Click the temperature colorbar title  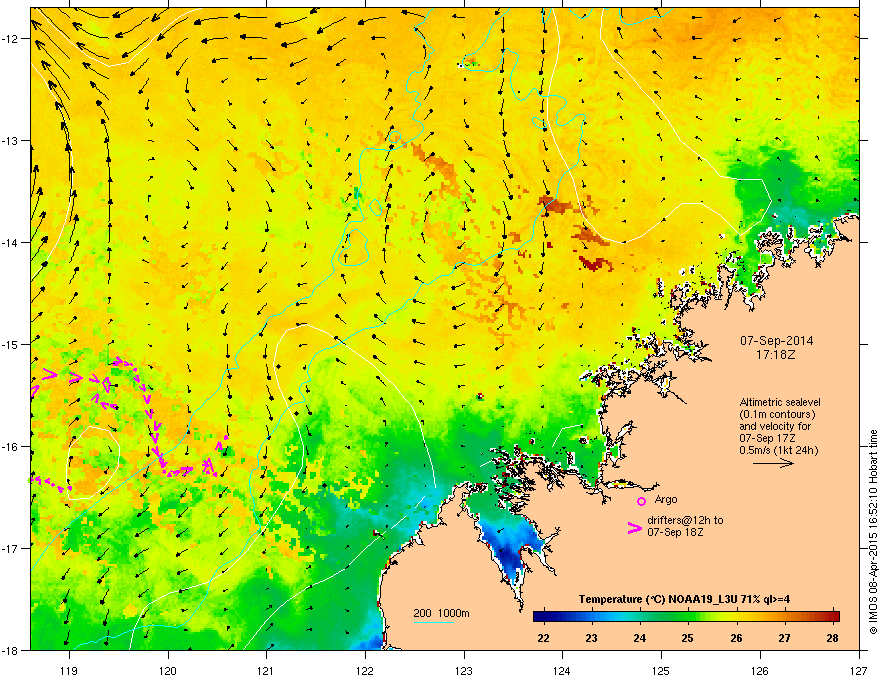click(684, 599)
